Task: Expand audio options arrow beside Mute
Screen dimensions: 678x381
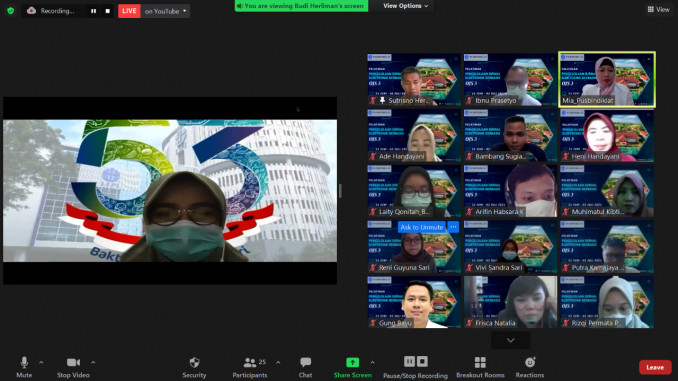Action: point(41,362)
